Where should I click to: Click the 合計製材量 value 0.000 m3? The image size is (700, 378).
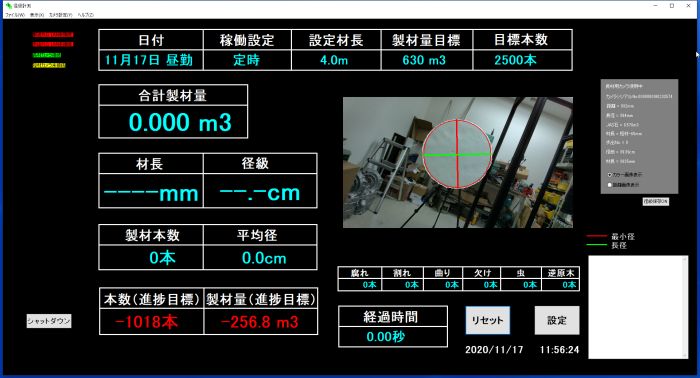click(180, 122)
